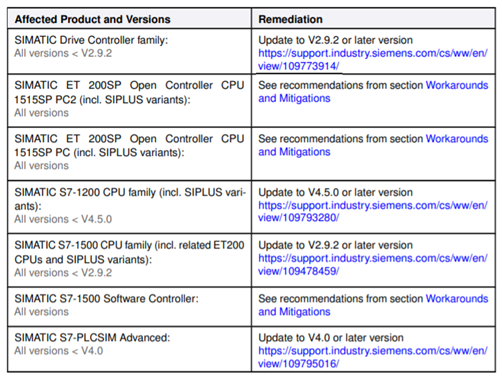Follow Workarounds and Mitigations link for 1515SP PC
This screenshot has height=380, width=502.
[373, 145]
